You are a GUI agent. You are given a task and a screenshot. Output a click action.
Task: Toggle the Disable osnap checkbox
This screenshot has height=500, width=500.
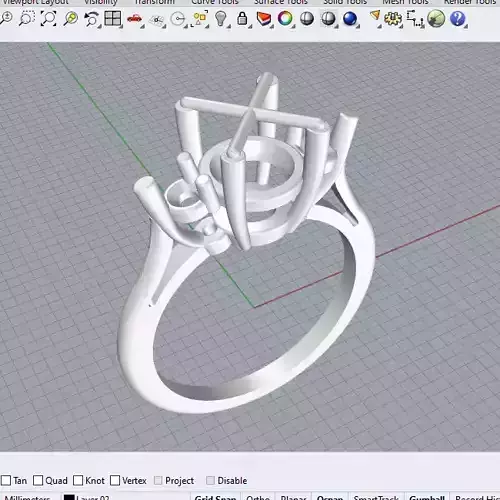210,480
